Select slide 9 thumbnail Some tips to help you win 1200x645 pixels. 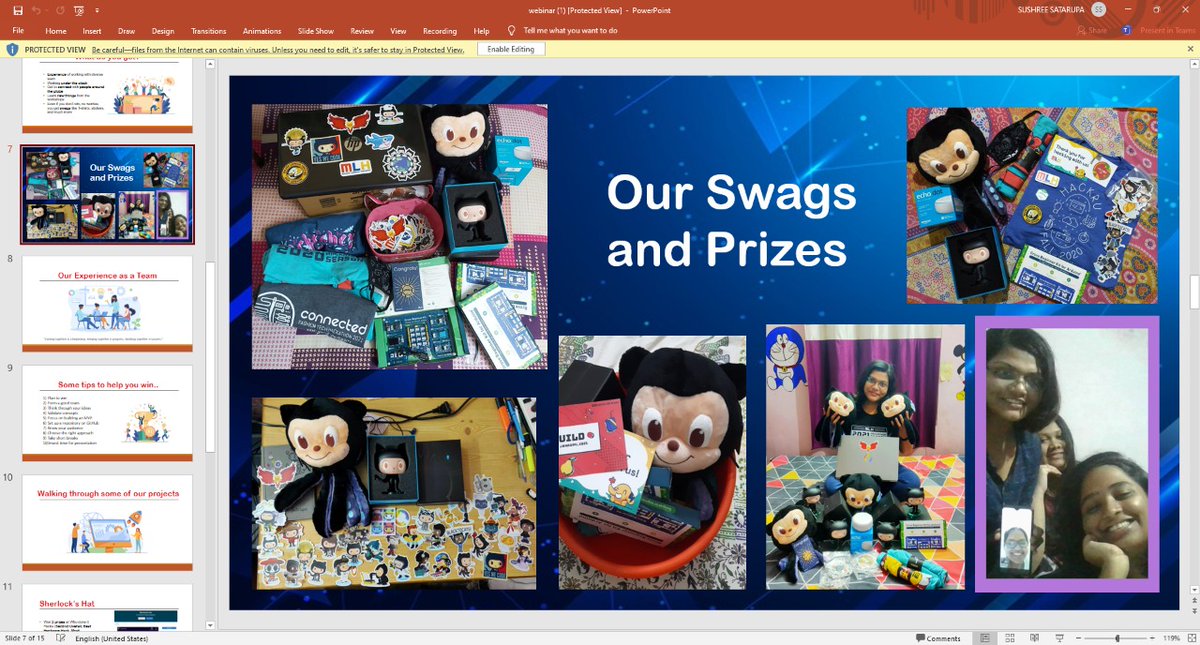tap(107, 413)
